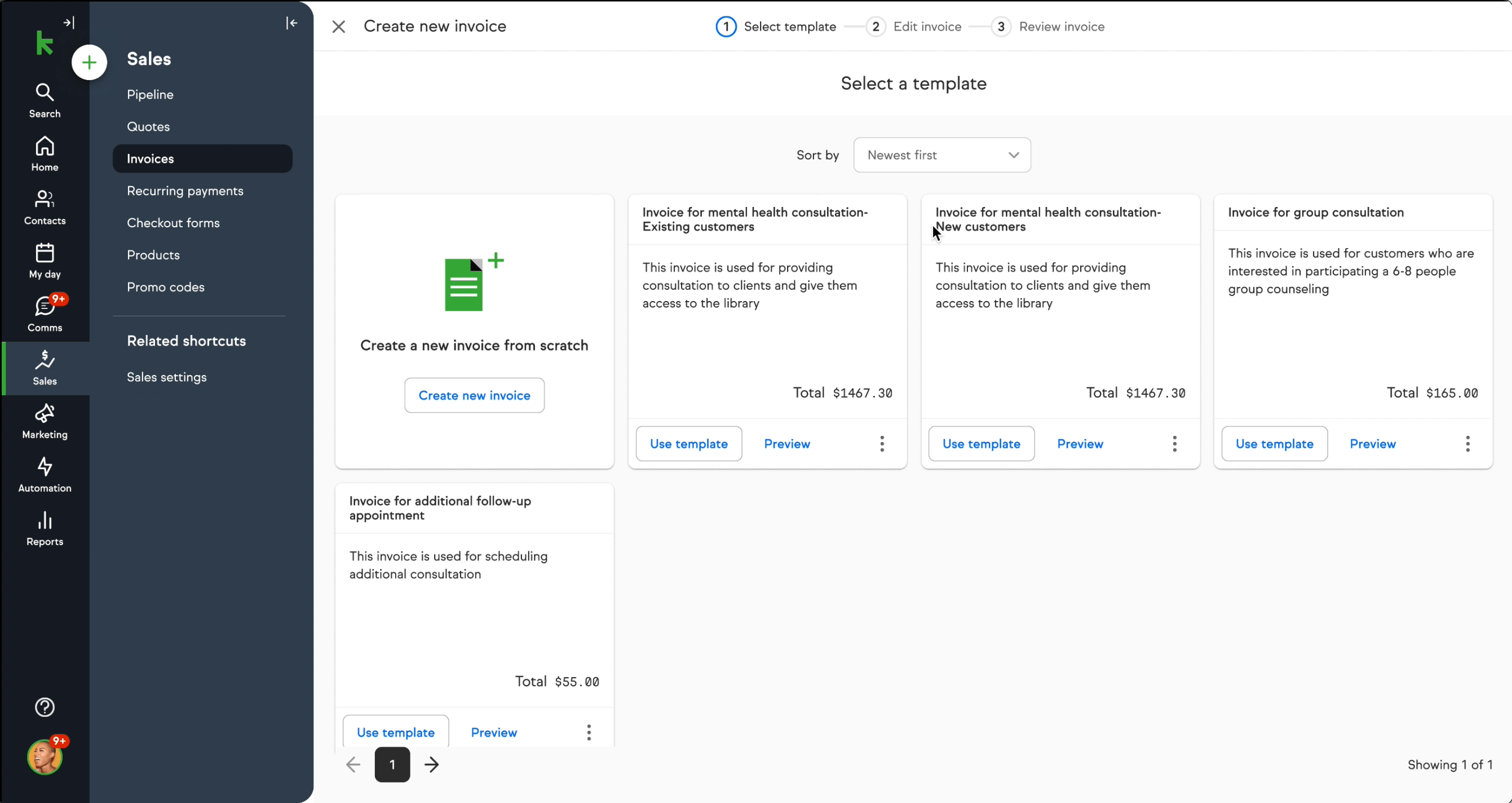Viewport: 1512px width, 803px height.
Task: Open Promo codes in Sales menu
Action: (x=166, y=287)
